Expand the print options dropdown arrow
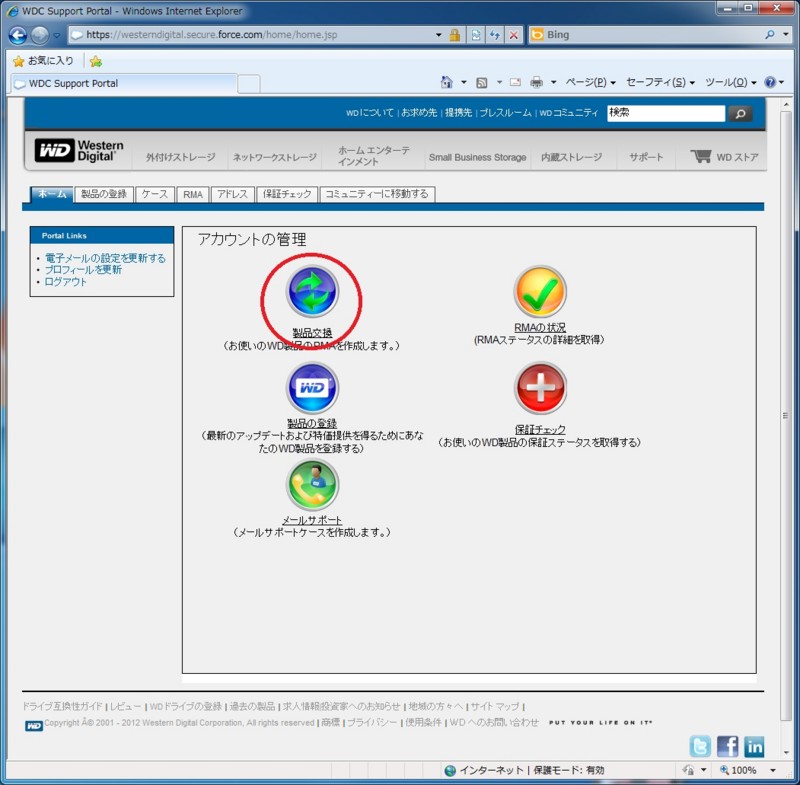Image resolution: width=800 pixels, height=785 pixels. point(554,82)
